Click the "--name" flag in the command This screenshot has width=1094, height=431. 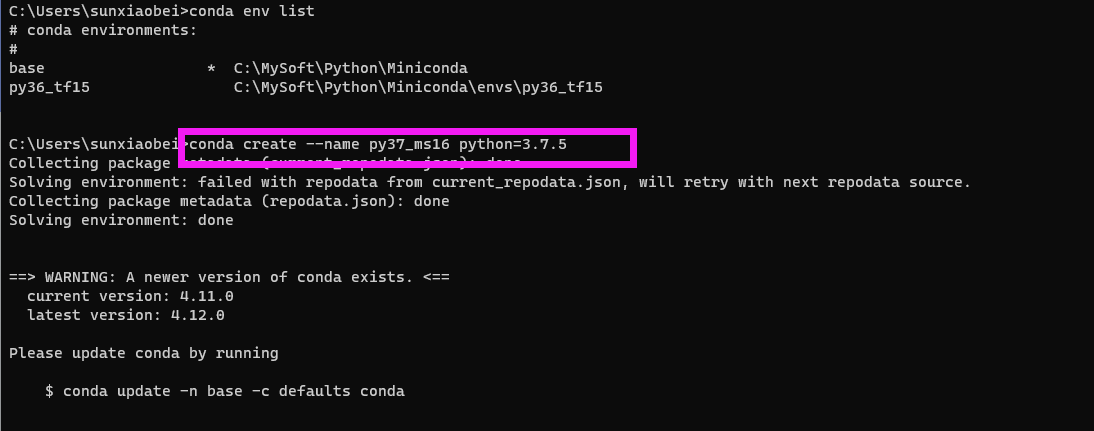[x=332, y=144]
